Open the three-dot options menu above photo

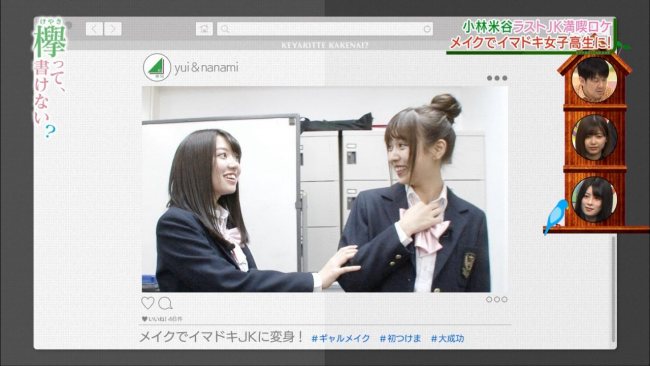click(x=497, y=78)
